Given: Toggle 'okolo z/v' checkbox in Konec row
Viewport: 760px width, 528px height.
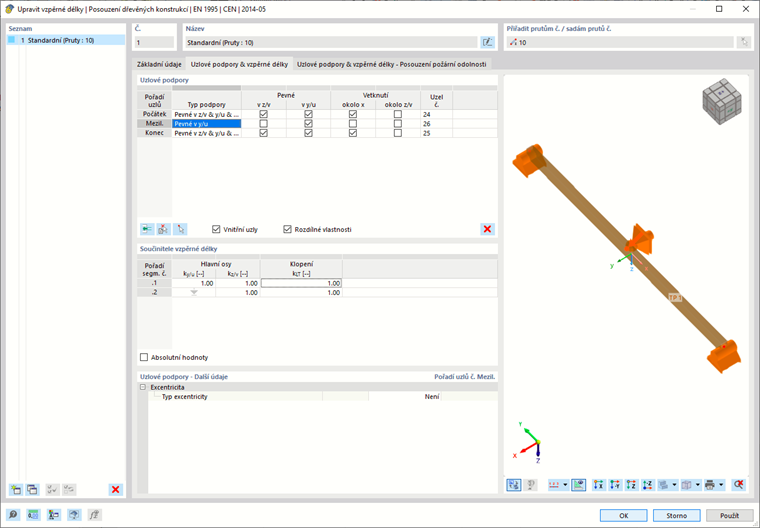Looking at the screenshot, I should (398, 133).
